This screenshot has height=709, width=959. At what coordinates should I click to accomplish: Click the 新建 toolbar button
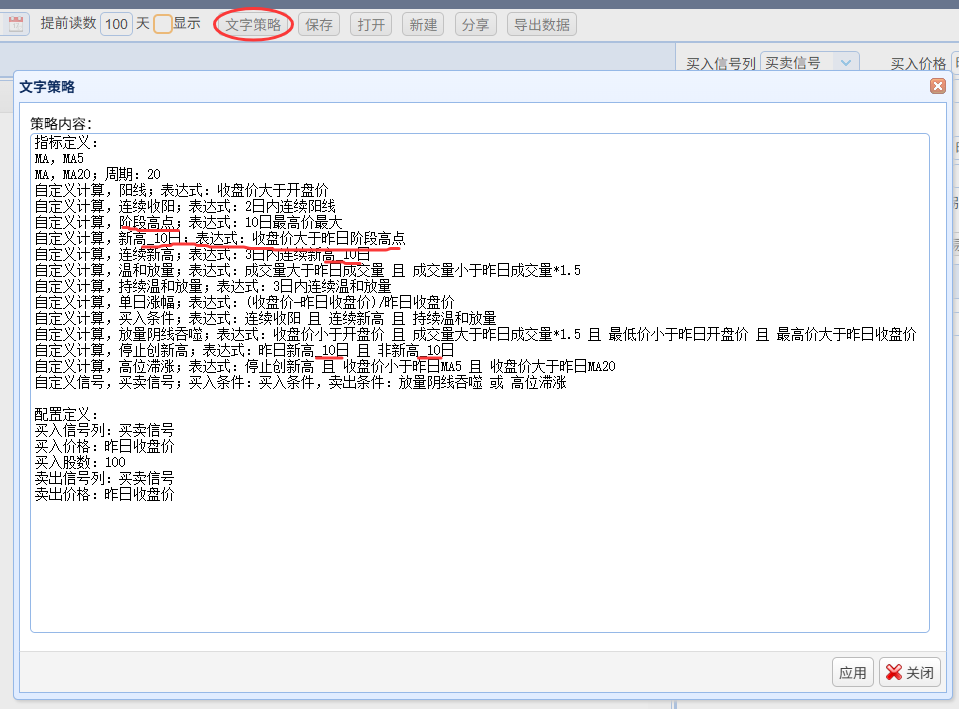(423, 24)
